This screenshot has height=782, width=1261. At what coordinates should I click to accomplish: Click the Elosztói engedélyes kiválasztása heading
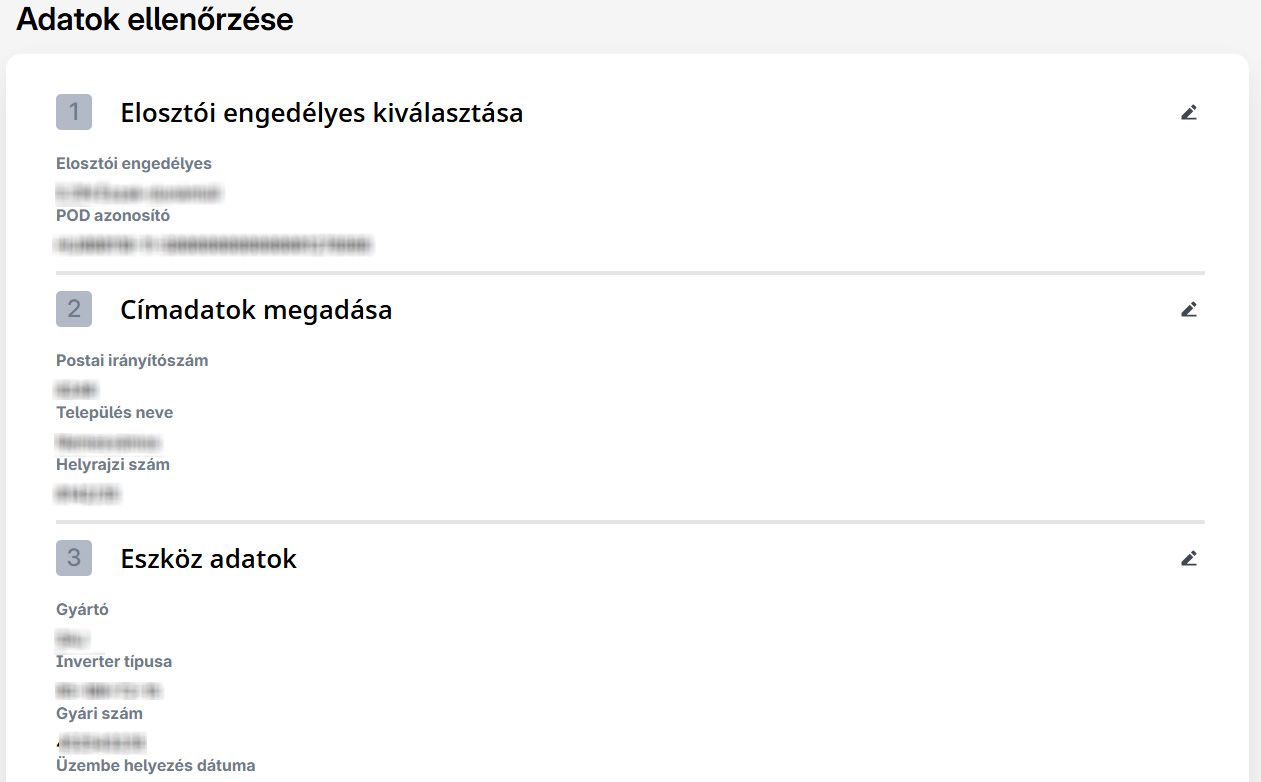[x=322, y=113]
